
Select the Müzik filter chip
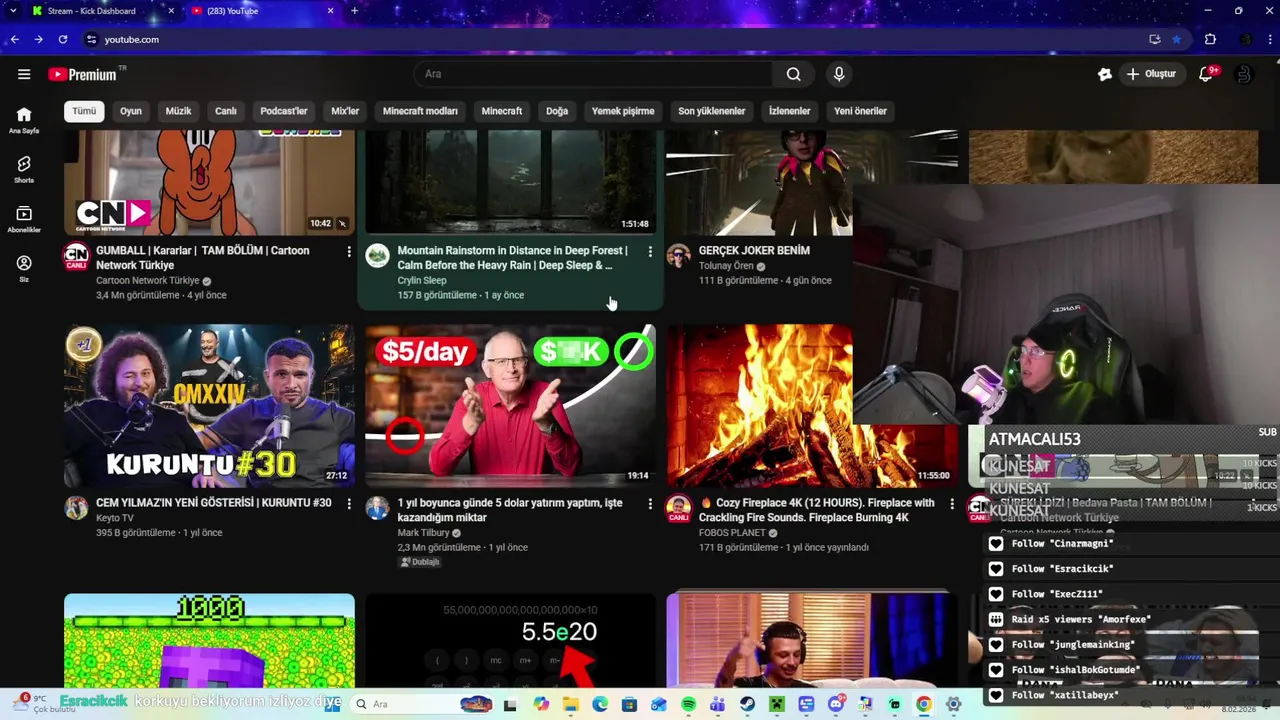click(x=178, y=111)
